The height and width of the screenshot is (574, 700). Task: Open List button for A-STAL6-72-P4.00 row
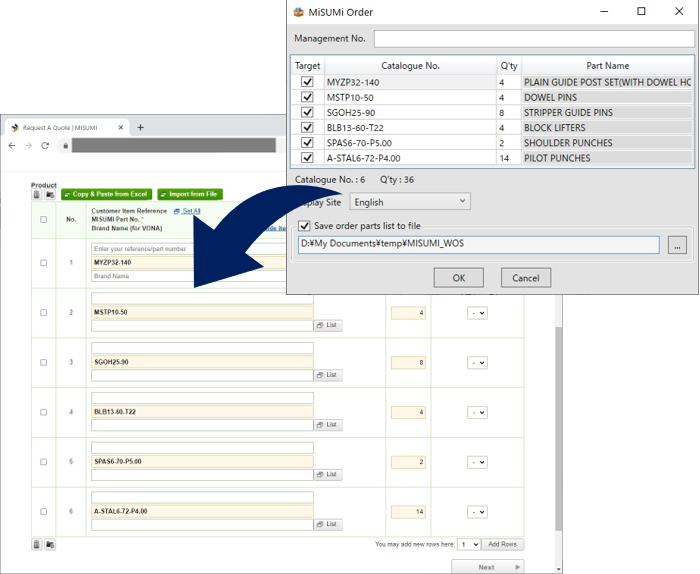point(328,524)
